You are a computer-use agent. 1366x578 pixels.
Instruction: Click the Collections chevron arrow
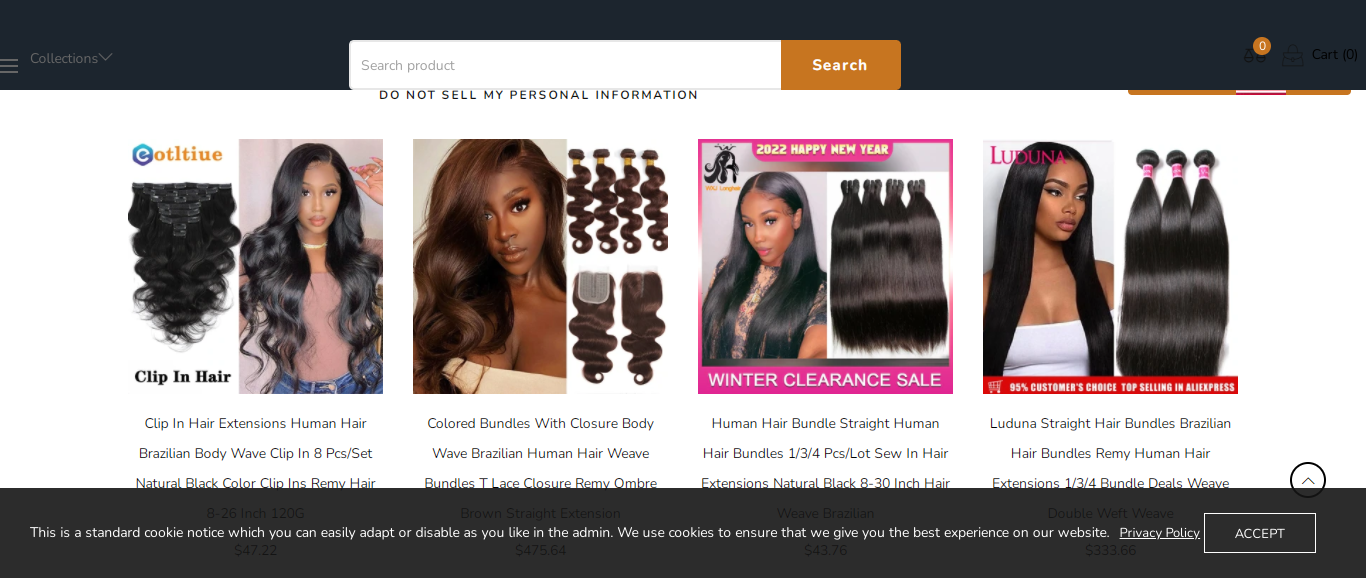[106, 57]
